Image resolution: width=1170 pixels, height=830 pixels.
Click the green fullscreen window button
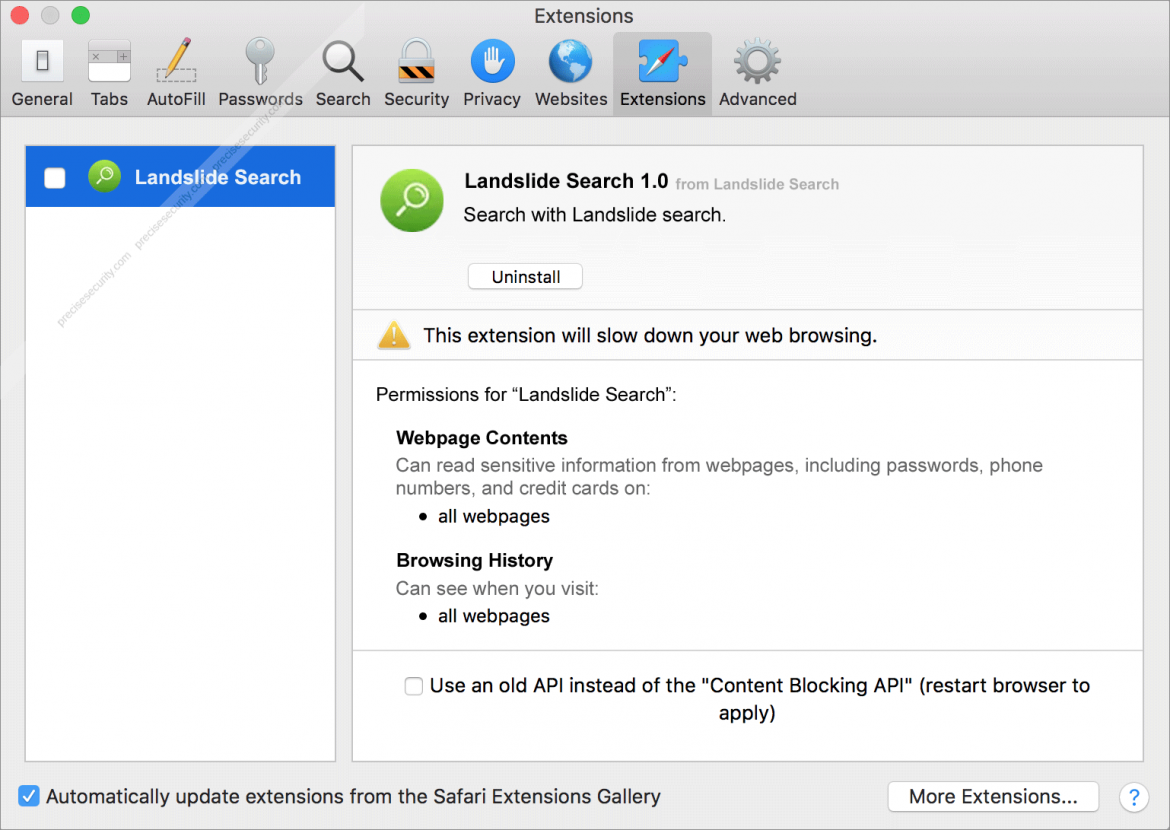(80, 15)
